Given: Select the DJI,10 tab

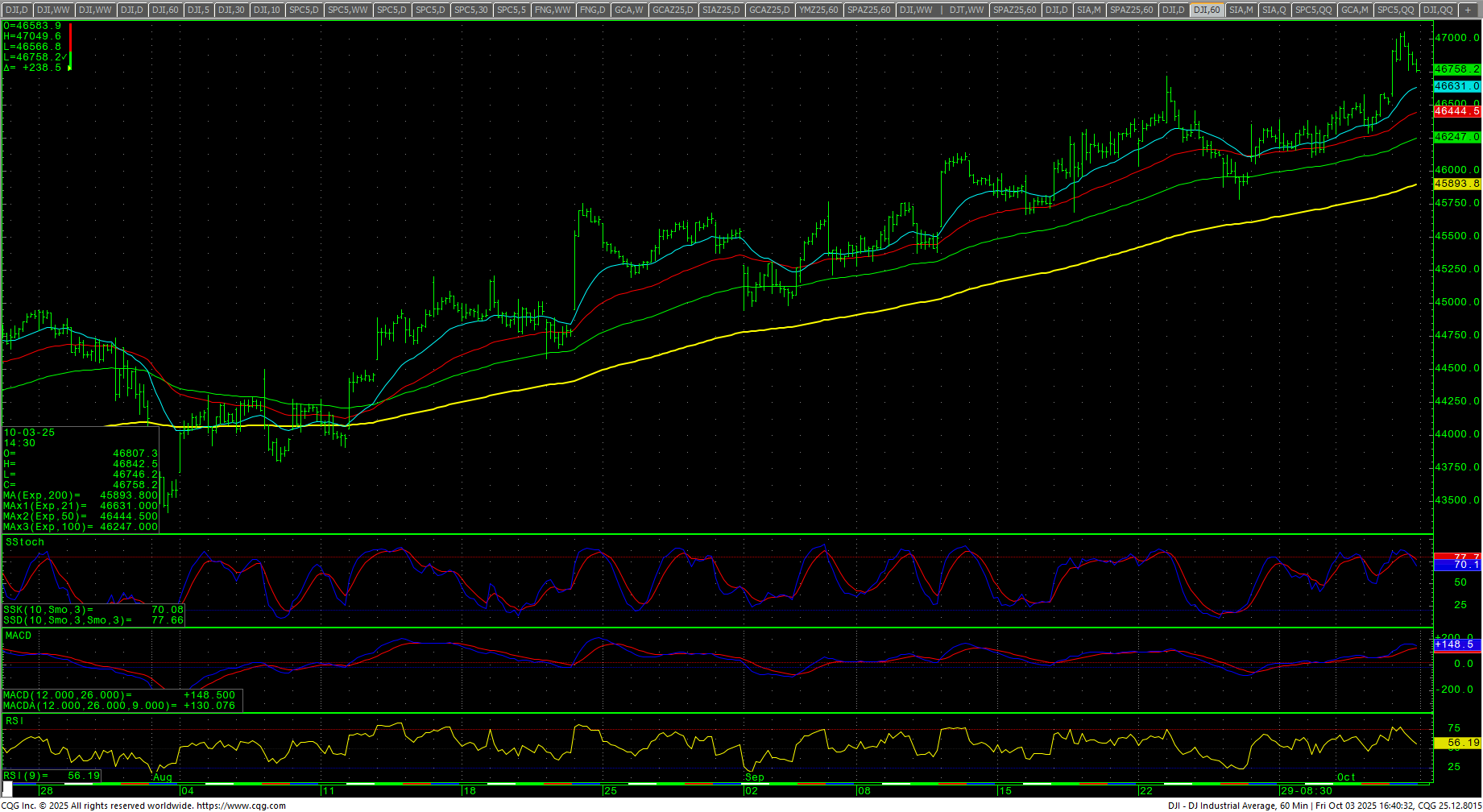Looking at the screenshot, I should [267, 10].
